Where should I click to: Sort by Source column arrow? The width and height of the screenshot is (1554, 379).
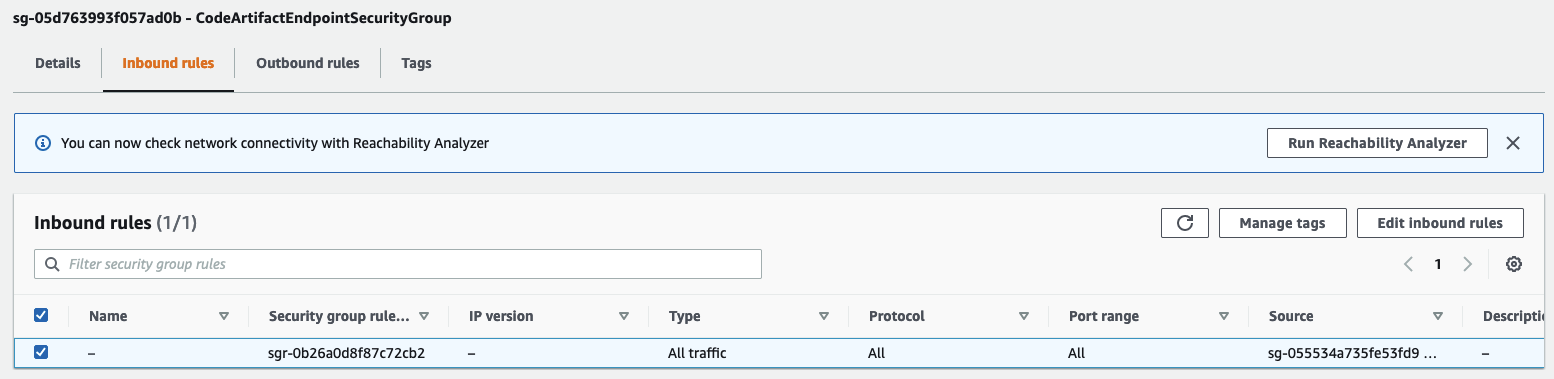click(1438, 316)
